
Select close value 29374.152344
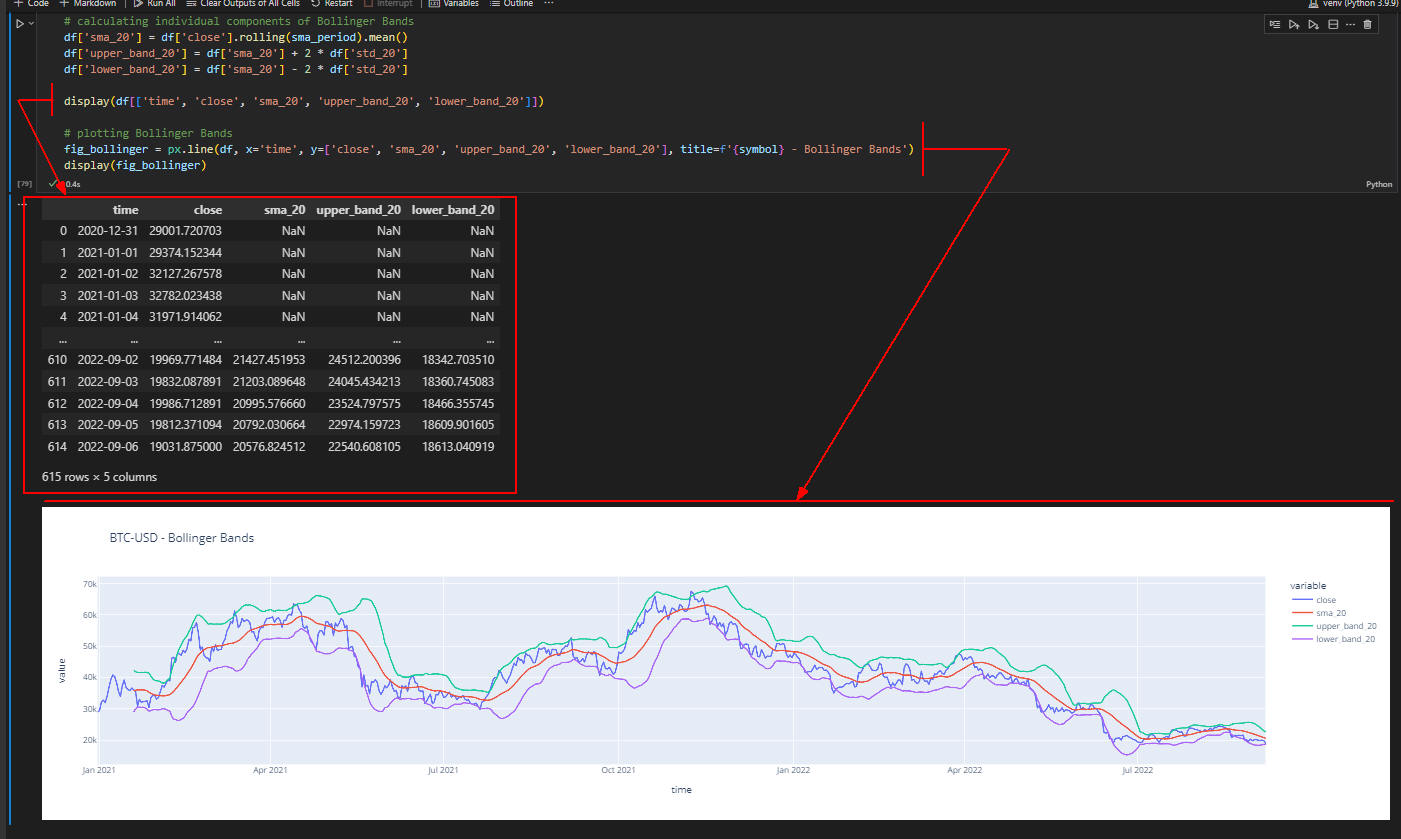click(x=186, y=252)
